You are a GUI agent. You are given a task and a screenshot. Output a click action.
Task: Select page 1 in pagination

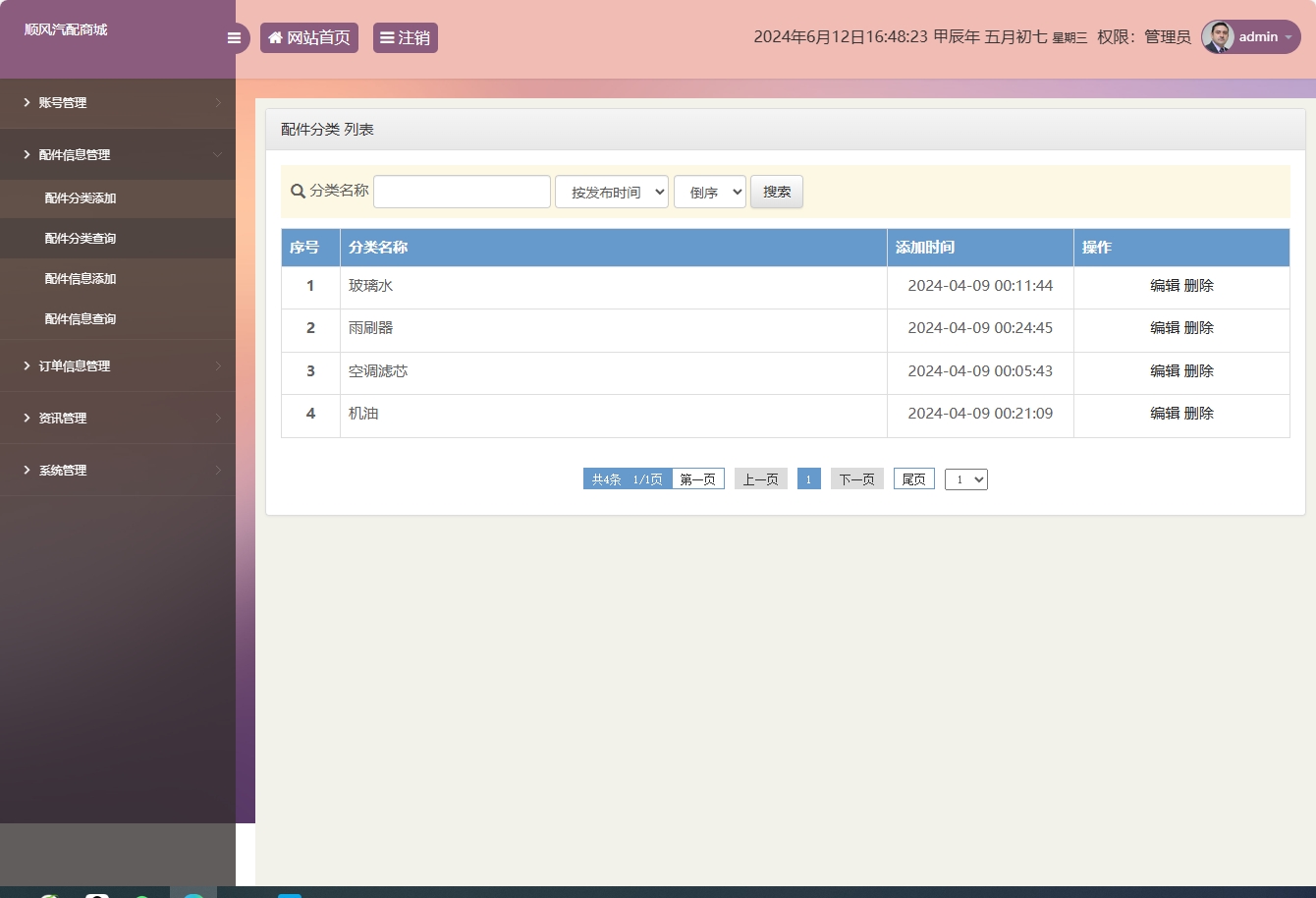[x=808, y=478]
